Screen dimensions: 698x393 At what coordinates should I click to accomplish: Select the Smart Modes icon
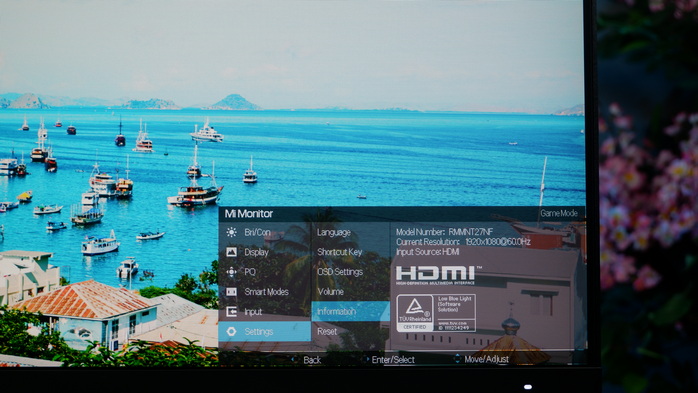(231, 292)
